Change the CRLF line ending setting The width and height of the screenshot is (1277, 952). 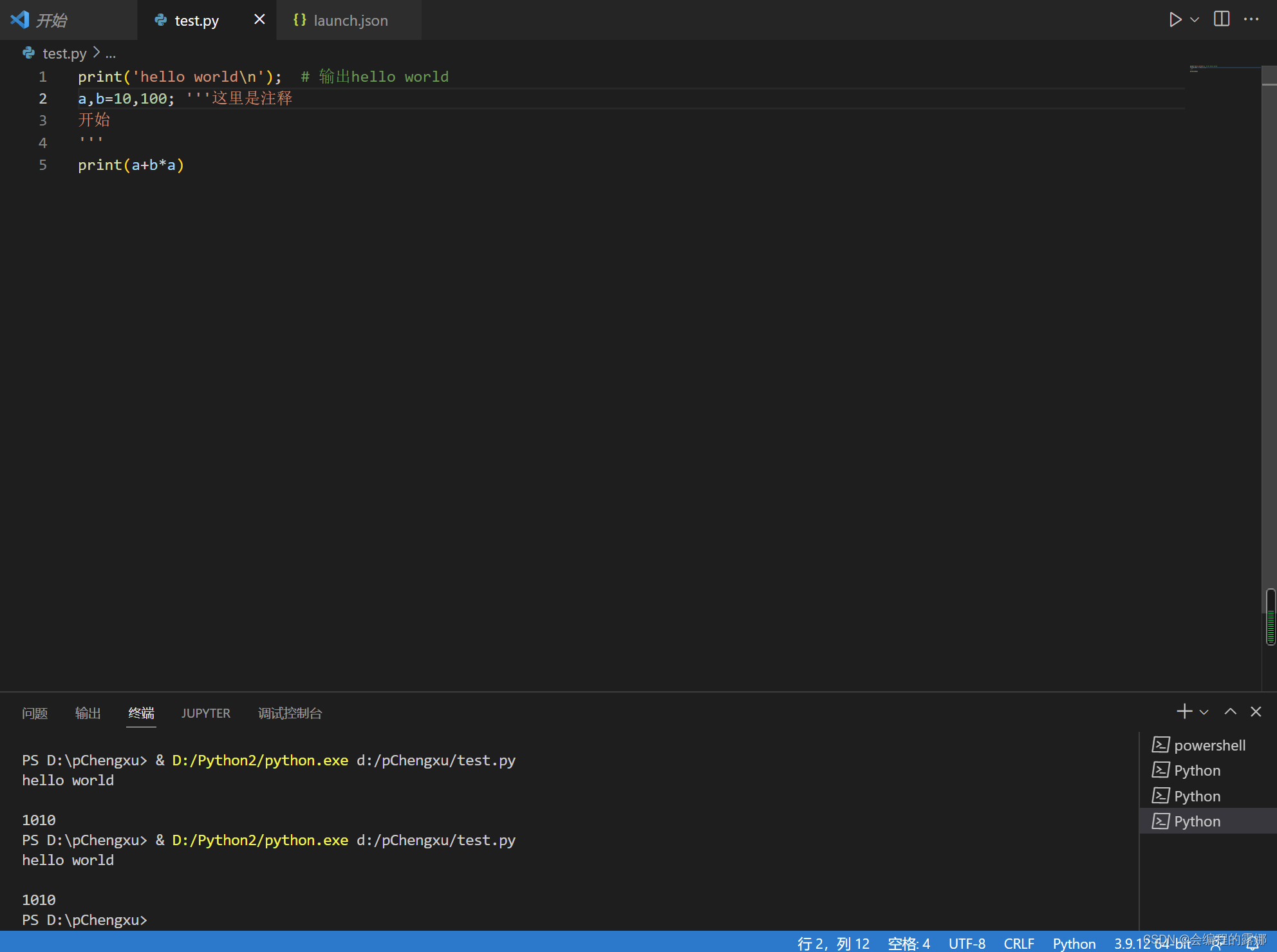(1018, 943)
